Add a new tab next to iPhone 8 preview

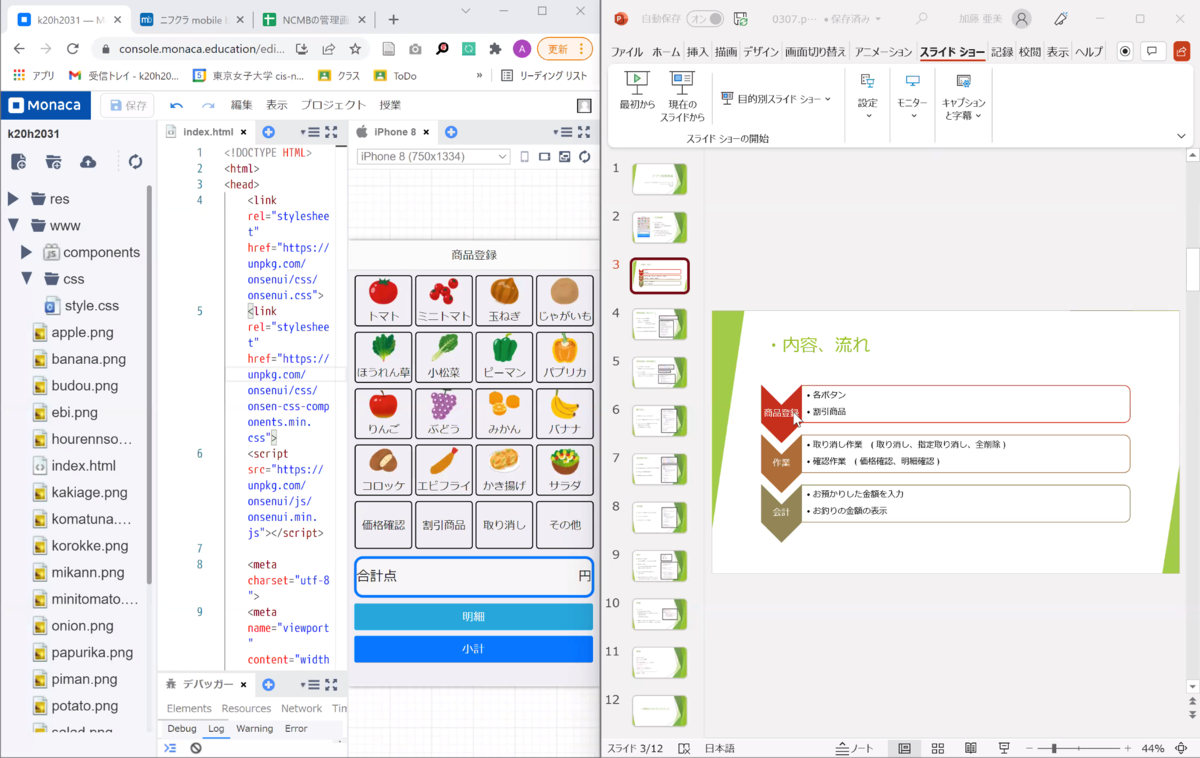pyautogui.click(x=451, y=132)
